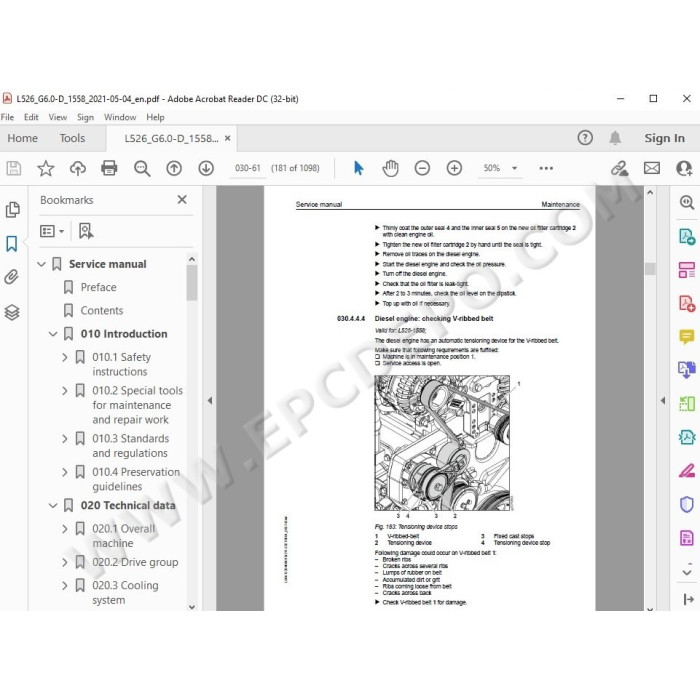700x700 pixels.
Task: Click the Save file icon
Action: 13,168
